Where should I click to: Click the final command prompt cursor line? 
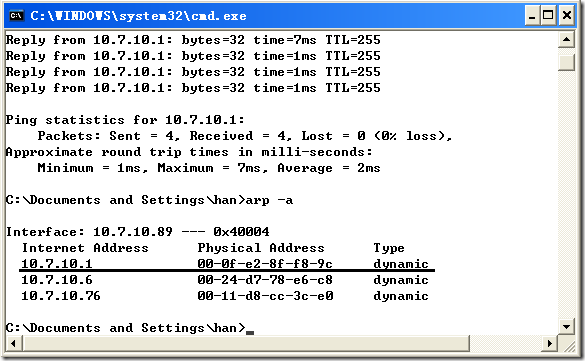tap(129, 328)
